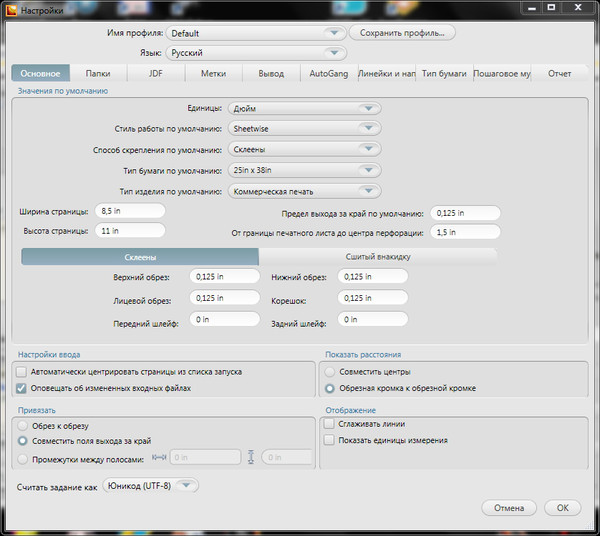
Task: Click the horizontal gap icon beside Промежутки между полосами
Action: [157, 457]
